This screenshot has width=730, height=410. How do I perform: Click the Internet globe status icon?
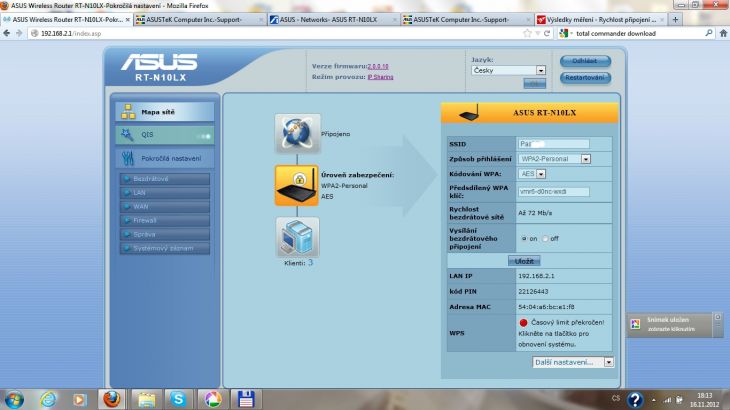pos(297,134)
